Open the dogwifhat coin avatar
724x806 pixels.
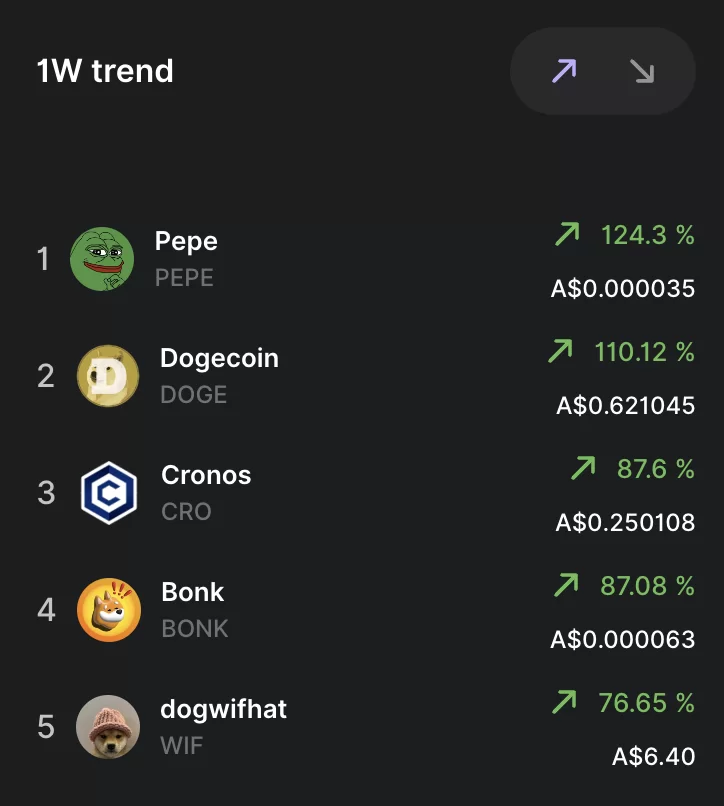point(108,727)
